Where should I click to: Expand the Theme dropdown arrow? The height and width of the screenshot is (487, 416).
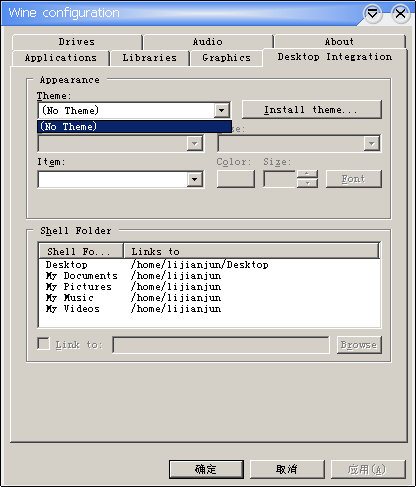(221, 110)
